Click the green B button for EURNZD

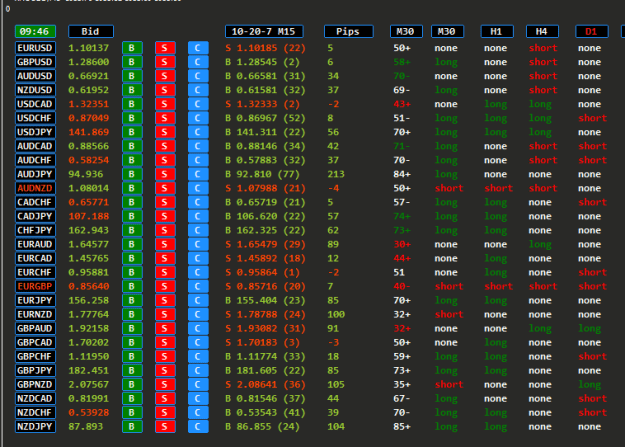132,314
